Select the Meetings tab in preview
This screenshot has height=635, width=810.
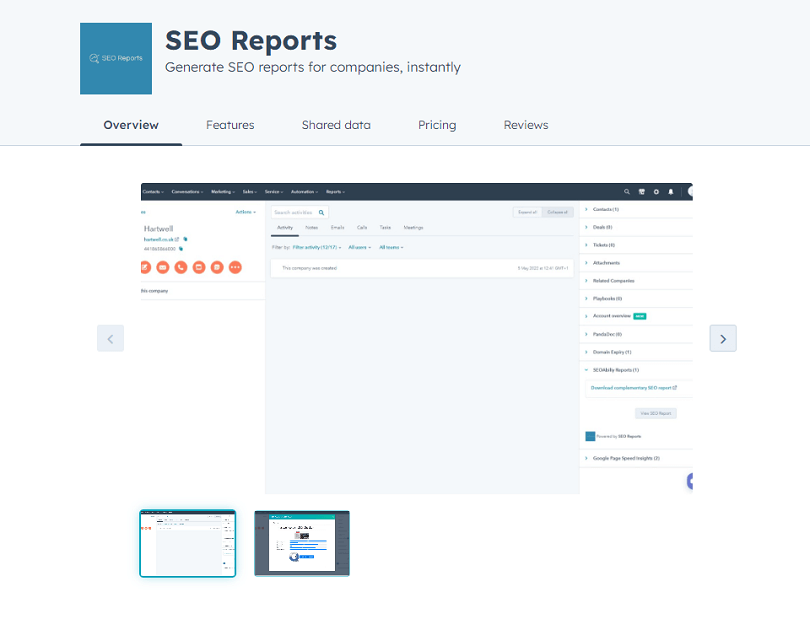coord(413,228)
